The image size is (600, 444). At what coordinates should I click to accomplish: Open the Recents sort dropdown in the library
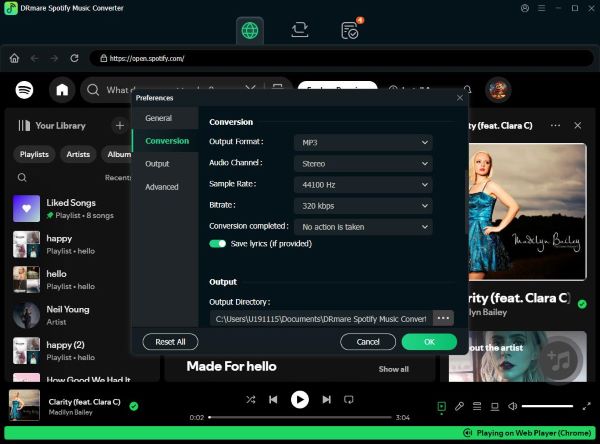tap(118, 178)
